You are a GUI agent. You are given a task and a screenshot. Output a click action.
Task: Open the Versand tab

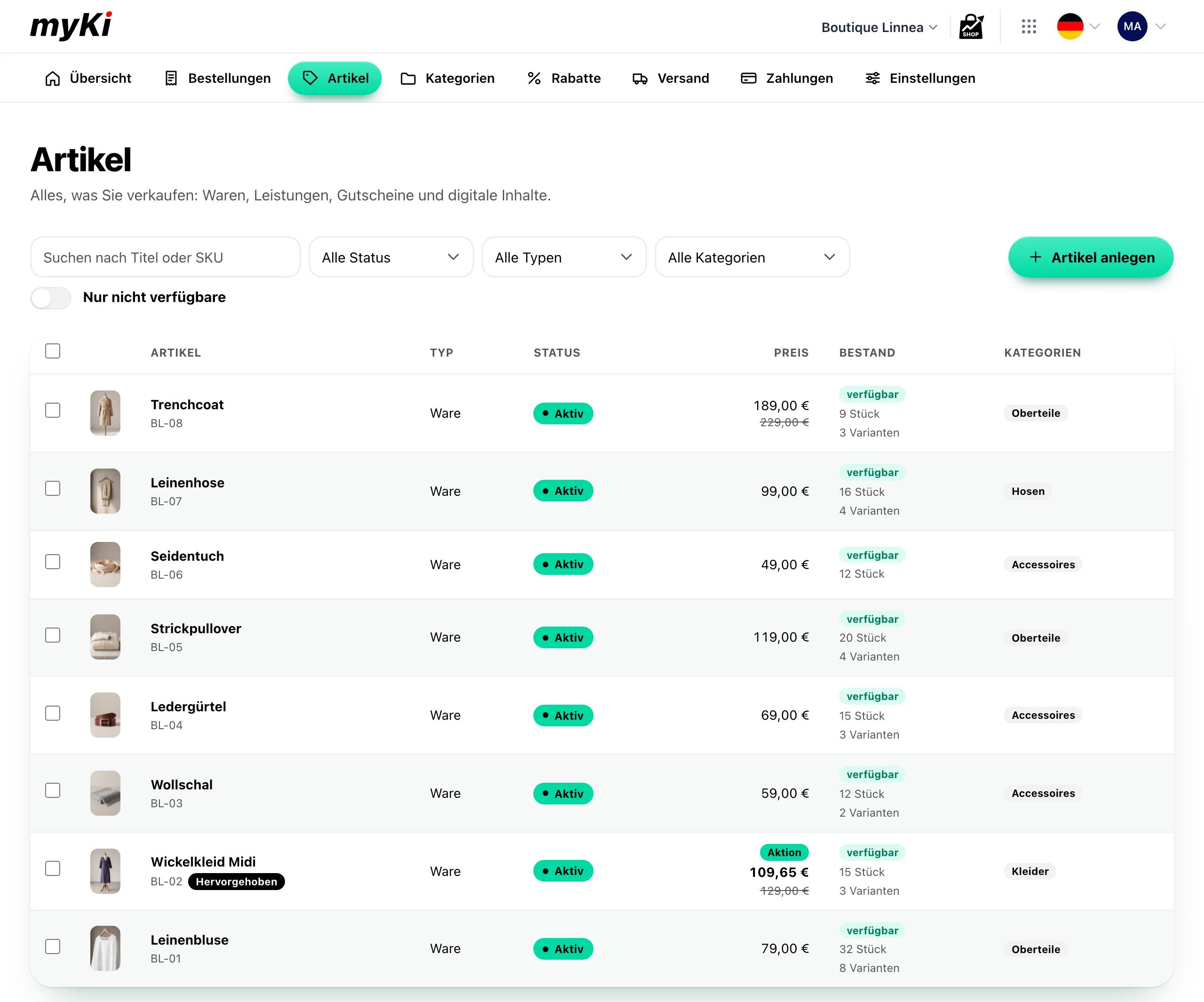click(x=671, y=79)
